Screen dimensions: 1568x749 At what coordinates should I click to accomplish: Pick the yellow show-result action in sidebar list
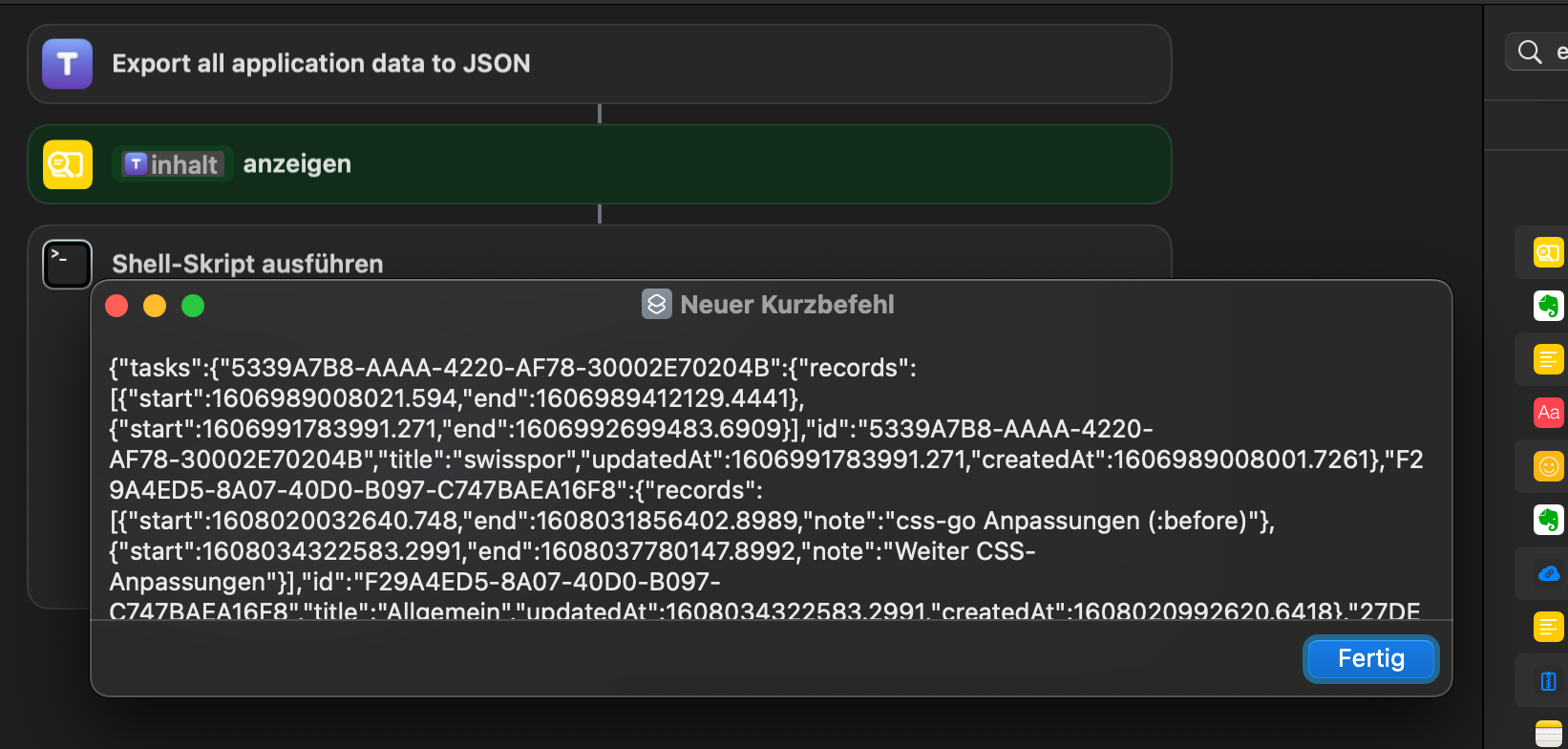[x=1548, y=252]
